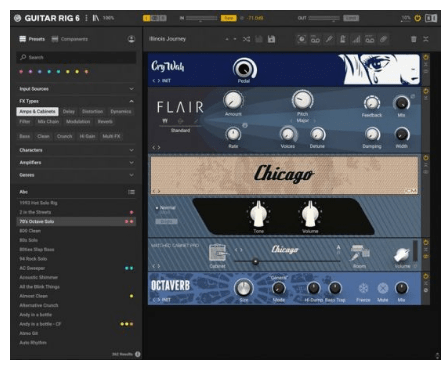Viewport: 447px width, 365px height.
Task: Click the cabinet mic position slider handle
Action: click(255, 262)
